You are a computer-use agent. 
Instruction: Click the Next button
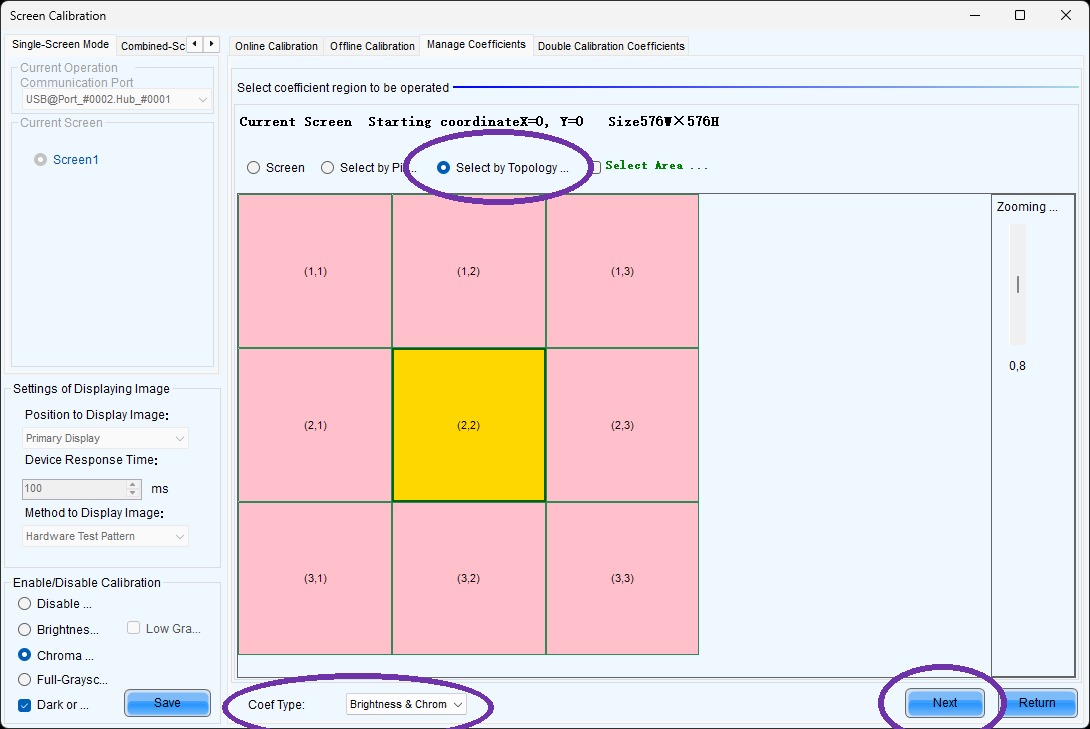(x=945, y=703)
